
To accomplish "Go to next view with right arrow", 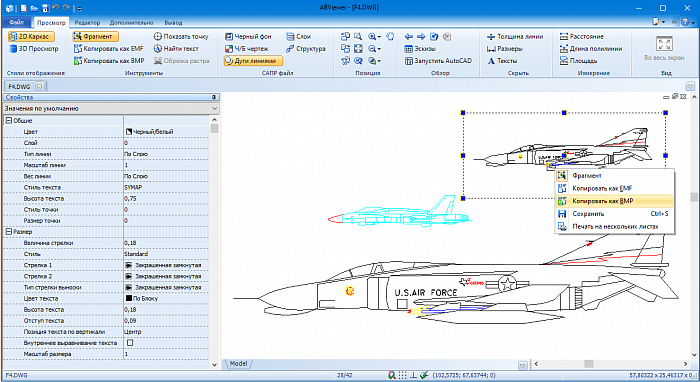I will (x=421, y=37).
